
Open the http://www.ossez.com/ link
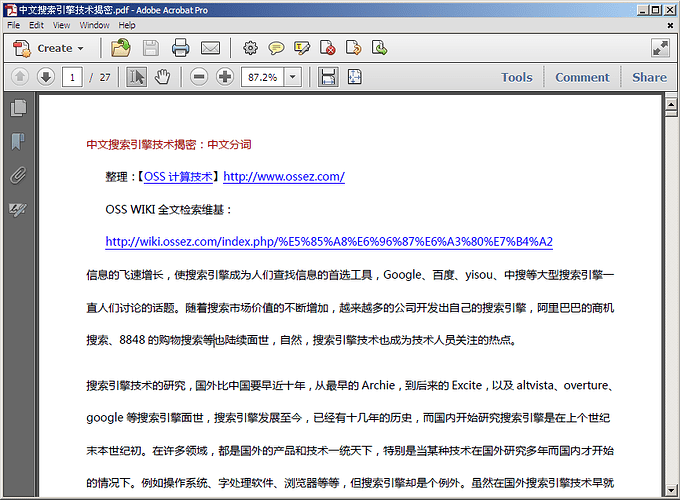click(x=284, y=176)
